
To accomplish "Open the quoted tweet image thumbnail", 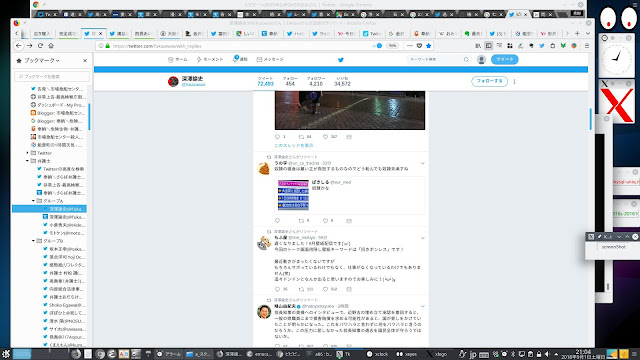I will pos(293,195).
